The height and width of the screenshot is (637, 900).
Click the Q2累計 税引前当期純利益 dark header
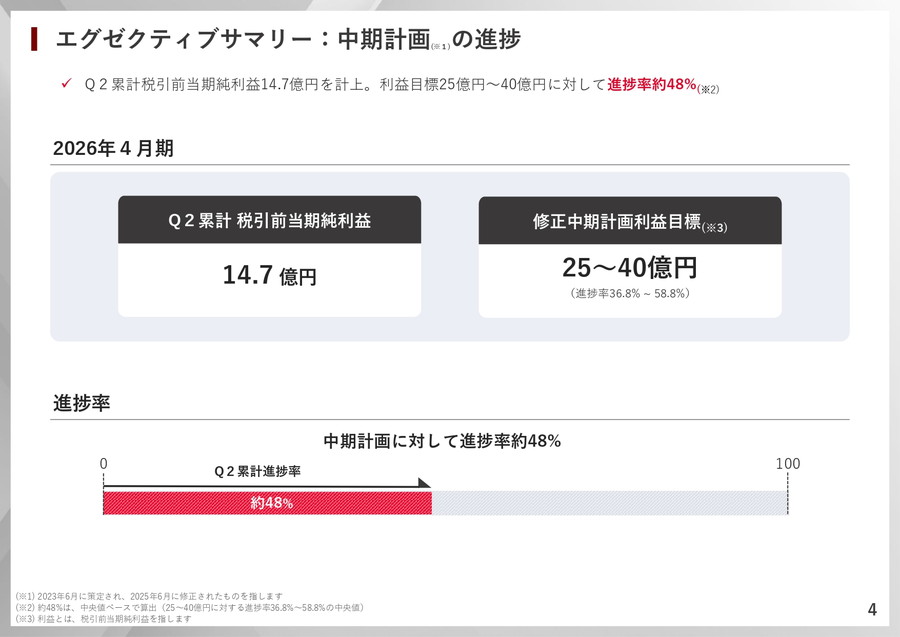(269, 220)
